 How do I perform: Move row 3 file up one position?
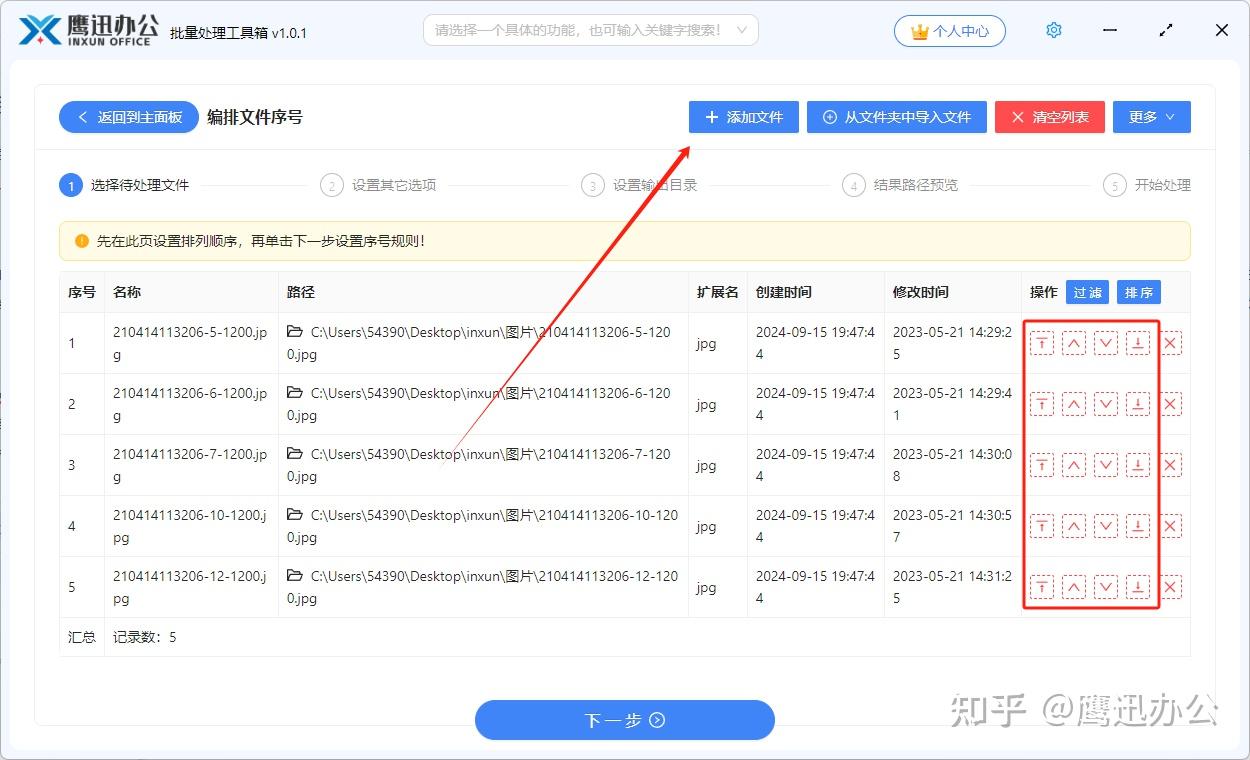click(x=1074, y=465)
